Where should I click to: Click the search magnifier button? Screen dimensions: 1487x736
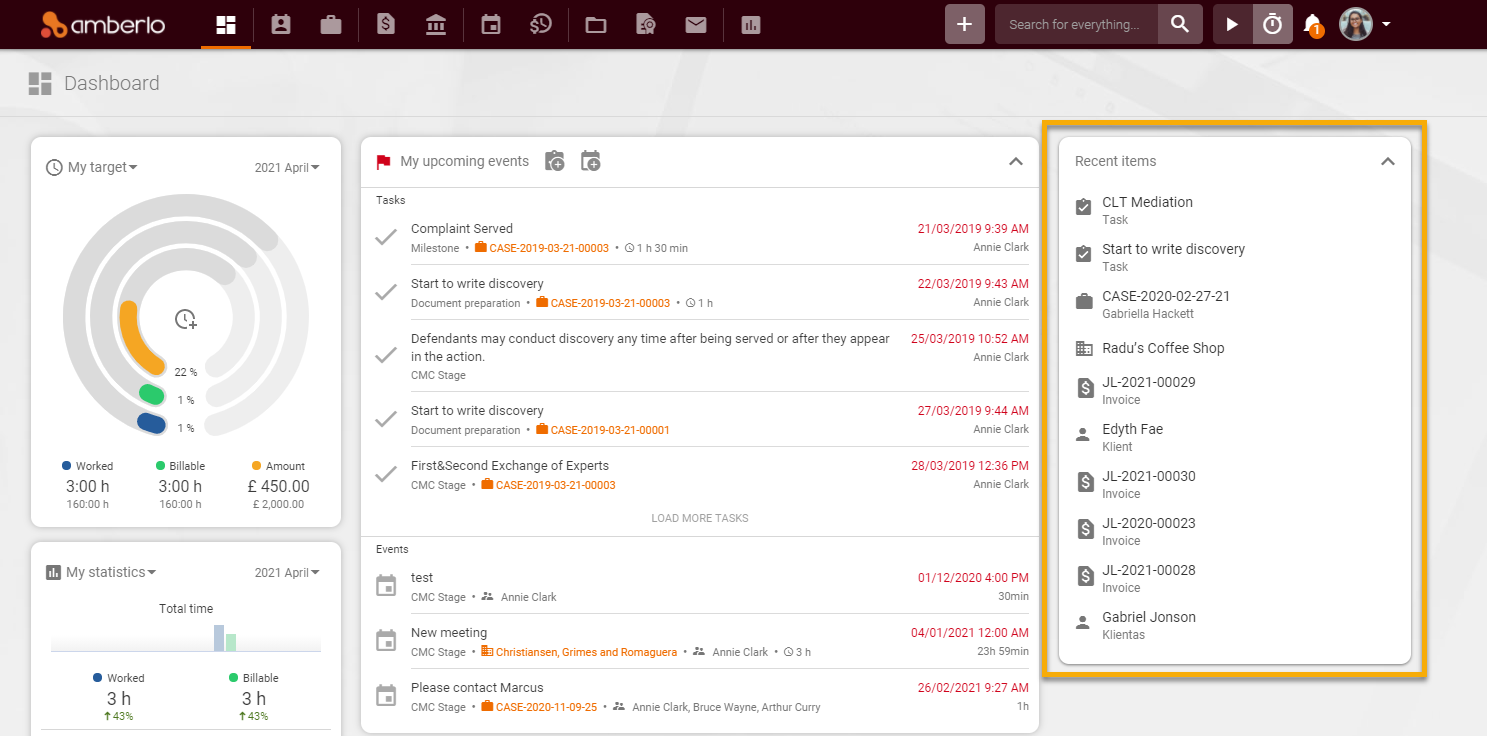tap(1180, 24)
